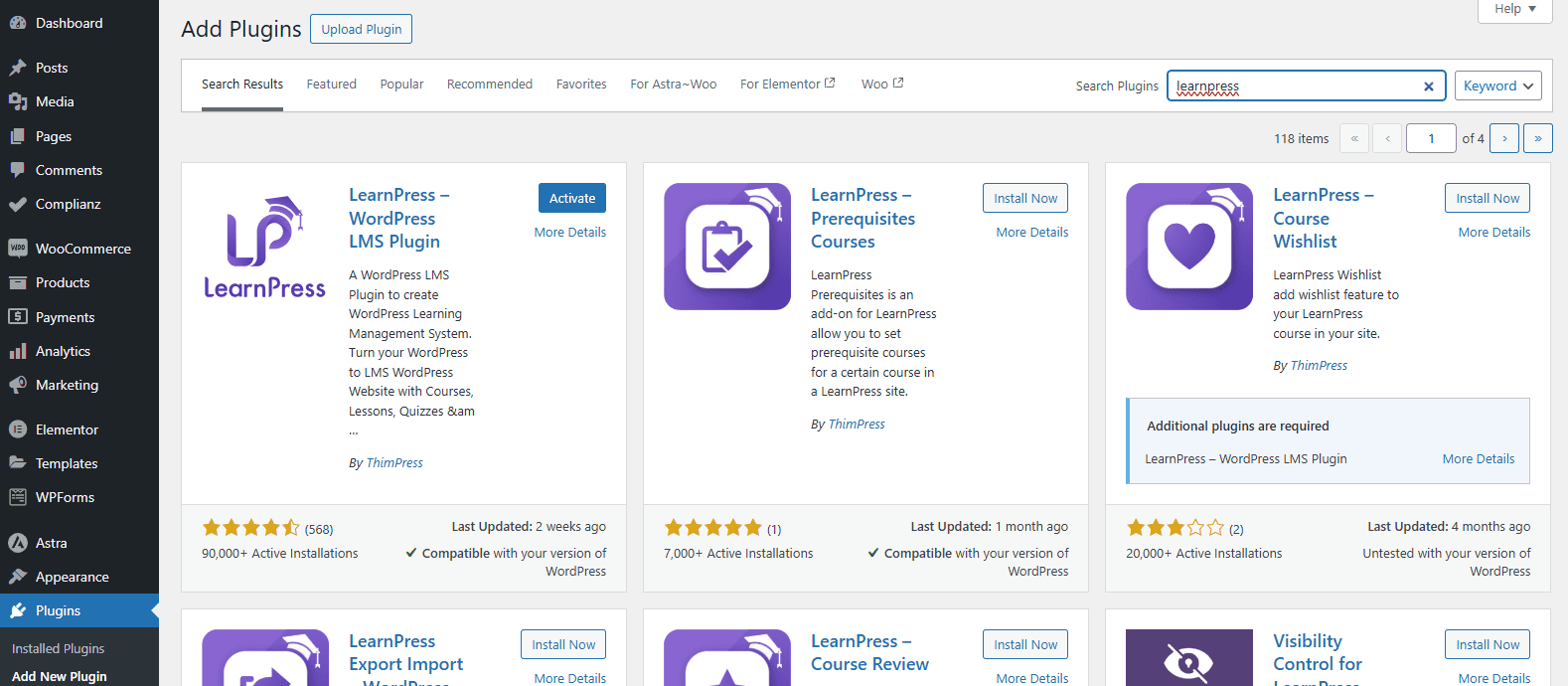Viewport: 1568px width, 686px height.
Task: Open ThimPress author link under Course Wishlist
Action: (1319, 366)
